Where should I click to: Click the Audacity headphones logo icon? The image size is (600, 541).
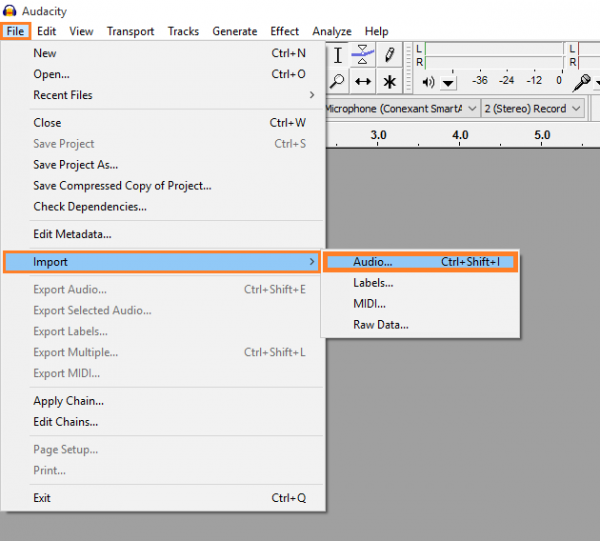click(10, 11)
